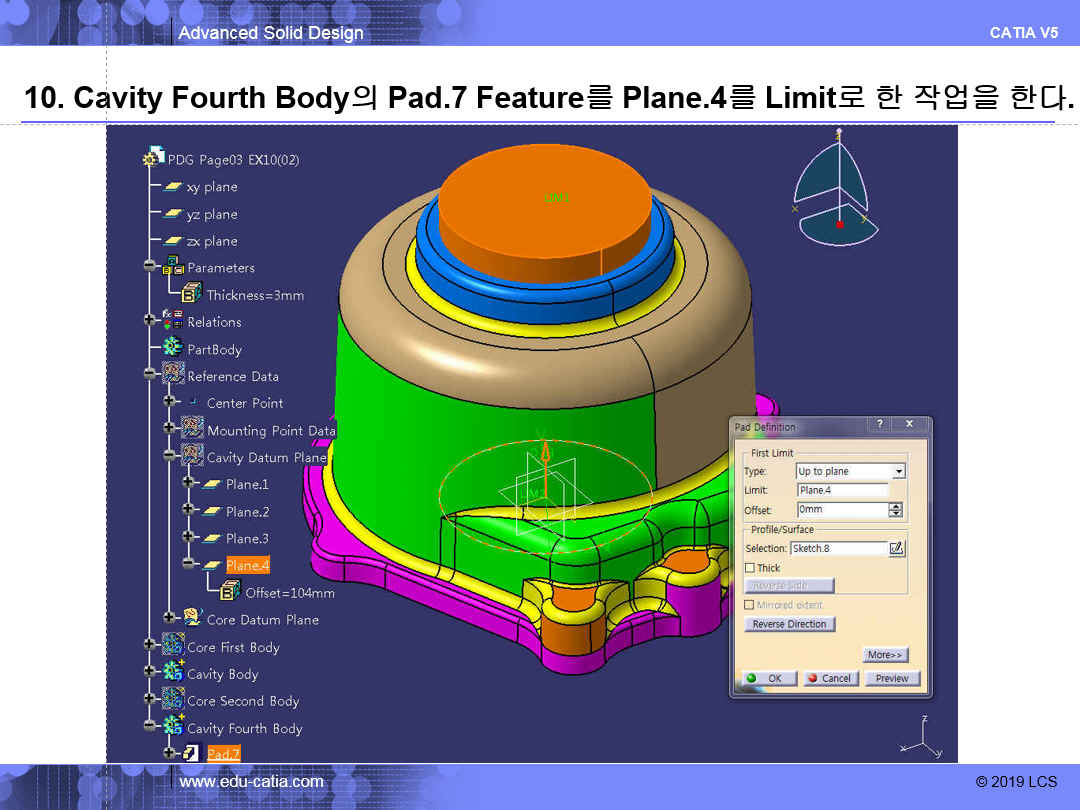Viewport: 1080px width, 810px height.
Task: Collapse the Plane.4 tree node
Action: coord(187,565)
